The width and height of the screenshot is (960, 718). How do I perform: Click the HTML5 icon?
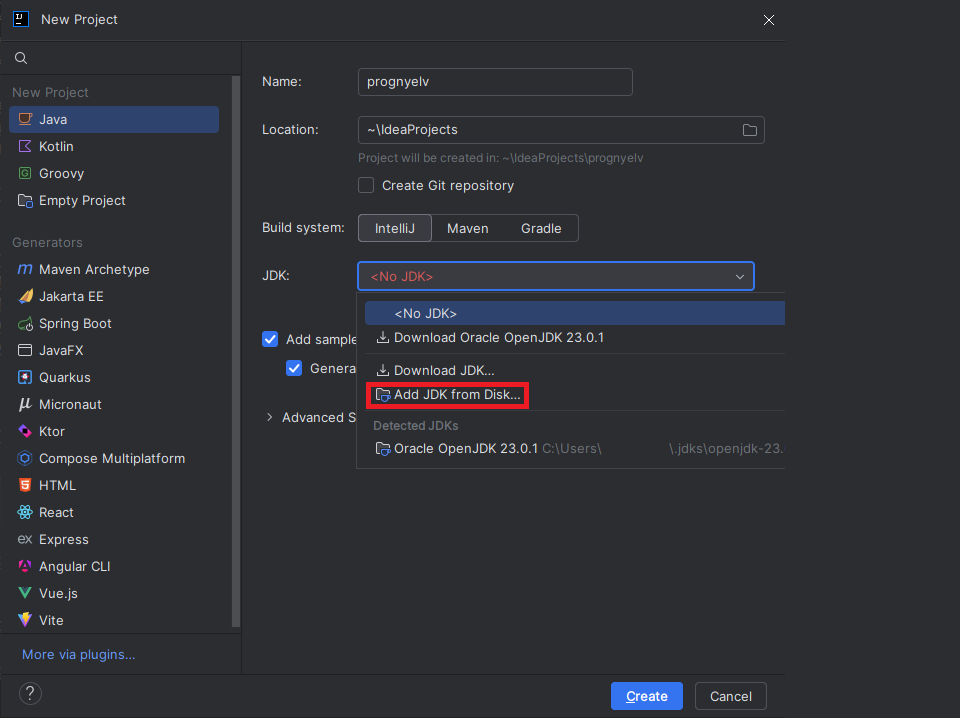click(x=25, y=485)
